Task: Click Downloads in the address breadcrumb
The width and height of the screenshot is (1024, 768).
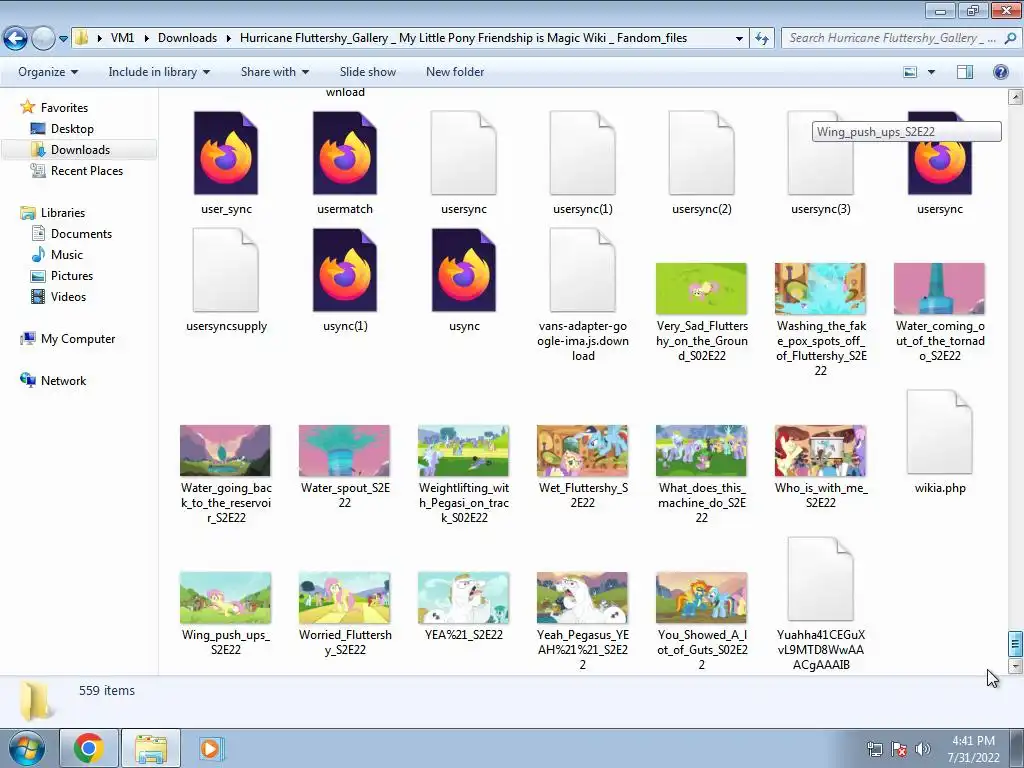Action: tap(187, 38)
